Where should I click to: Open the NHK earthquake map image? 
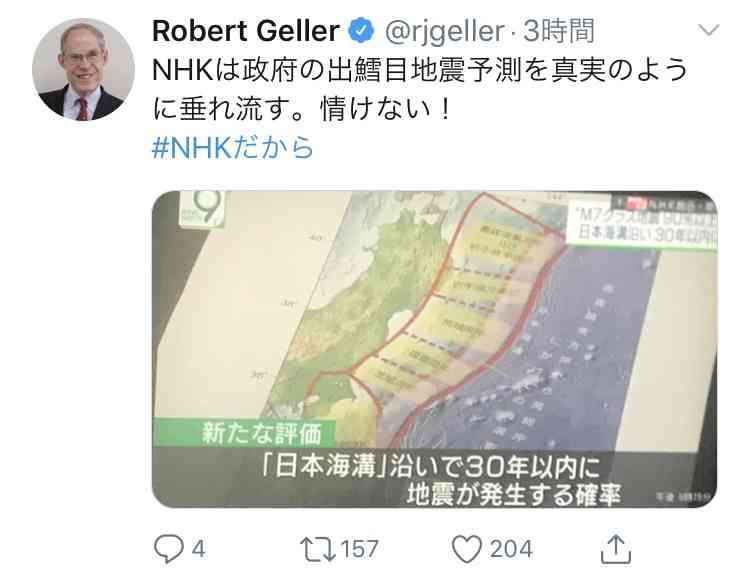tap(434, 349)
